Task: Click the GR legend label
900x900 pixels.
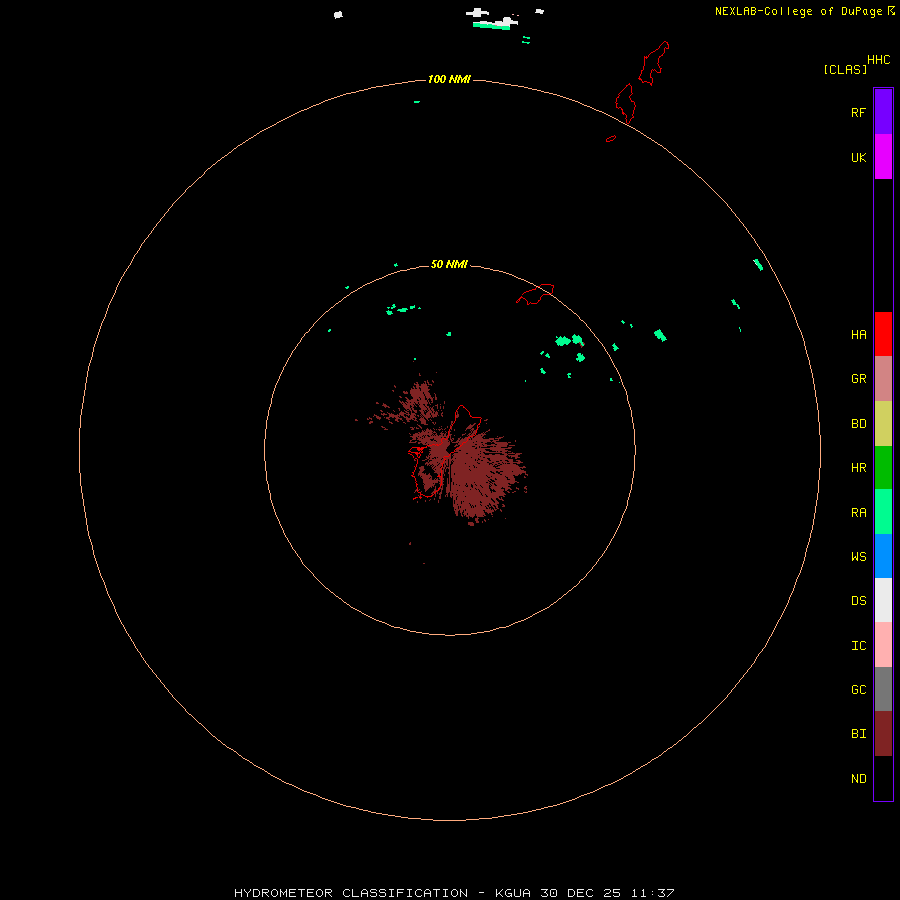Action: (858, 379)
